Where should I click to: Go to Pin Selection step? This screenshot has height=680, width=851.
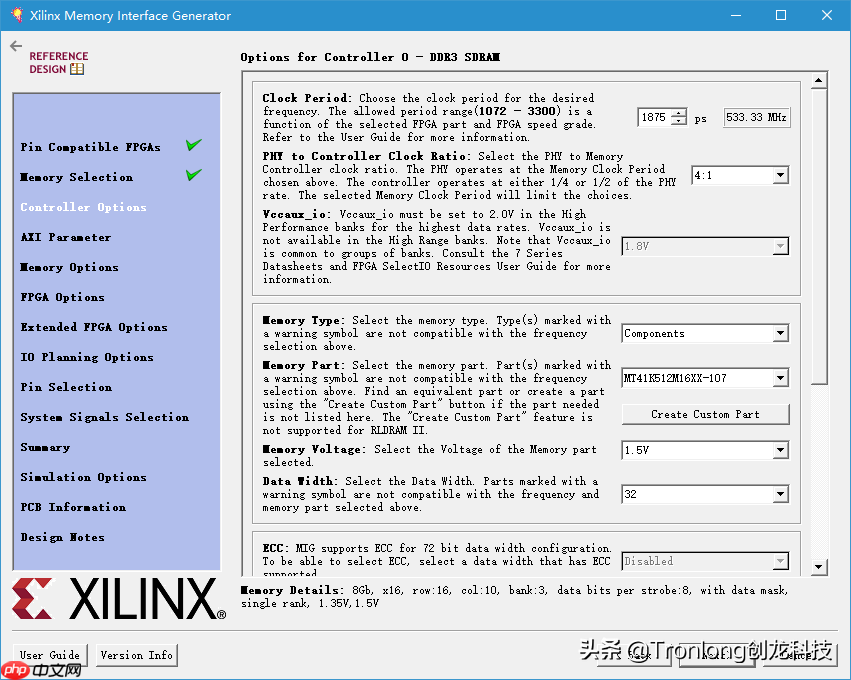coord(66,387)
